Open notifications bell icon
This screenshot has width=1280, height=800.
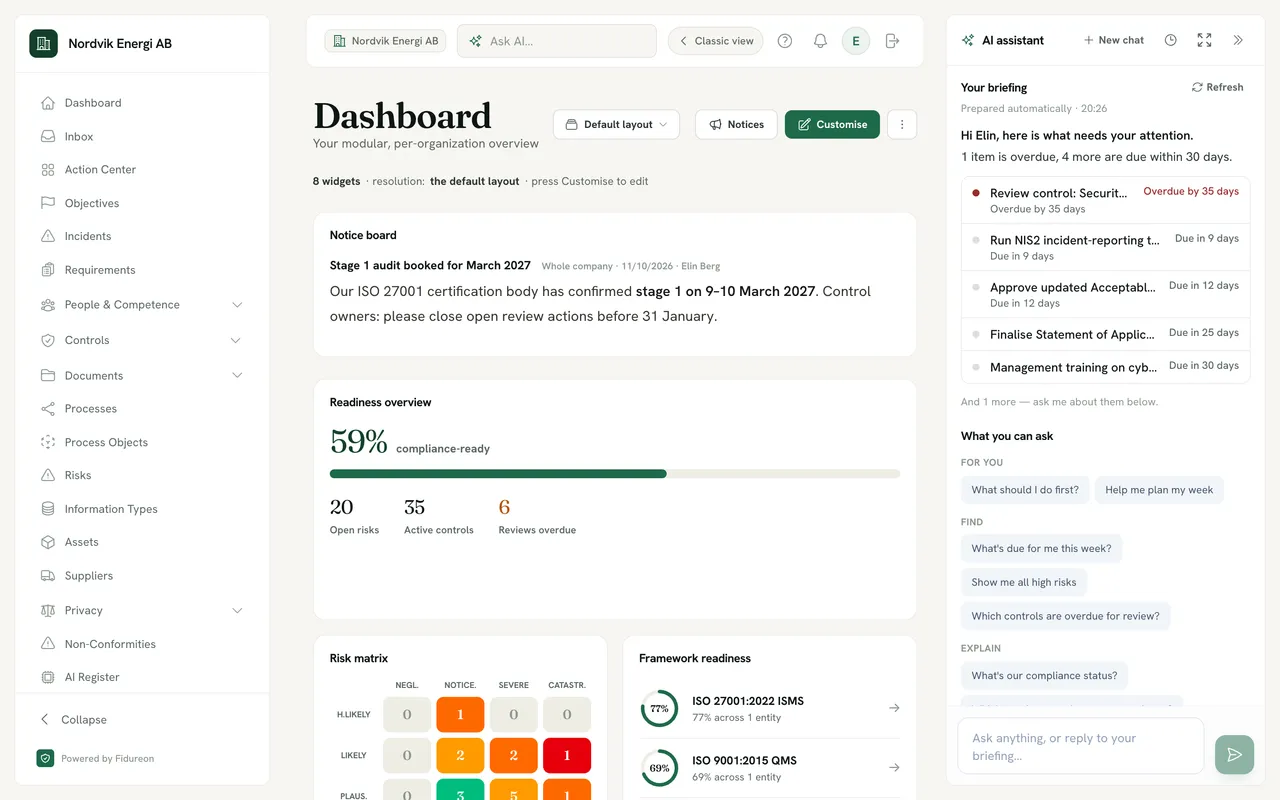pyautogui.click(x=820, y=41)
